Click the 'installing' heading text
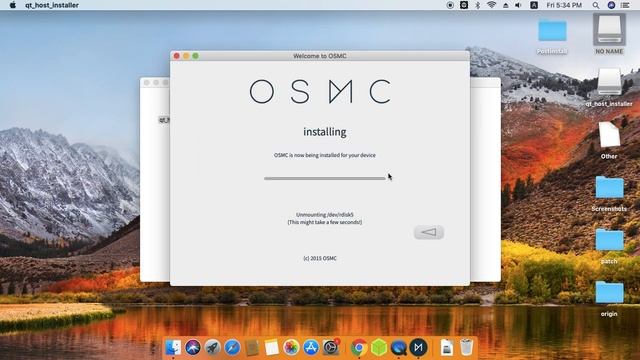640x360 pixels. click(324, 132)
